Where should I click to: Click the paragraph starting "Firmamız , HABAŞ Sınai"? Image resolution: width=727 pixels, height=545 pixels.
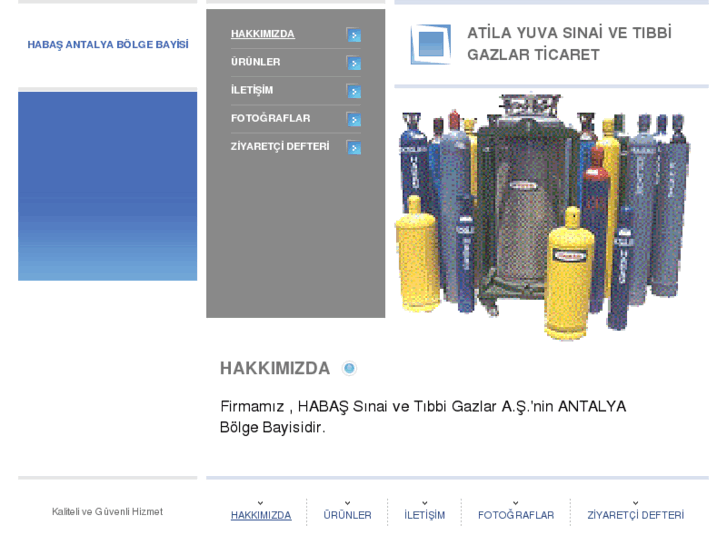(x=423, y=417)
